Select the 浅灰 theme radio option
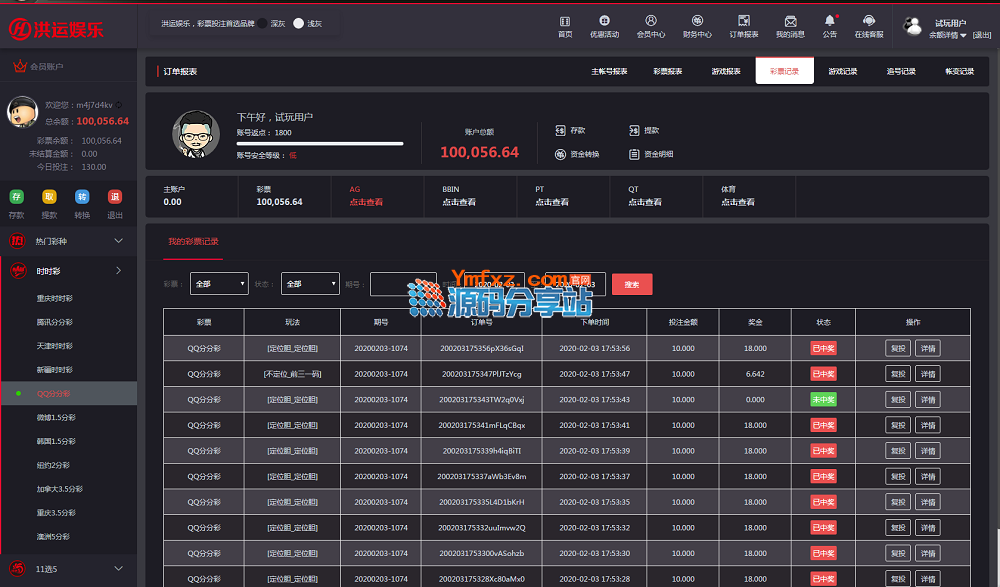Screen dimensions: 1000x587 tap(298, 23)
